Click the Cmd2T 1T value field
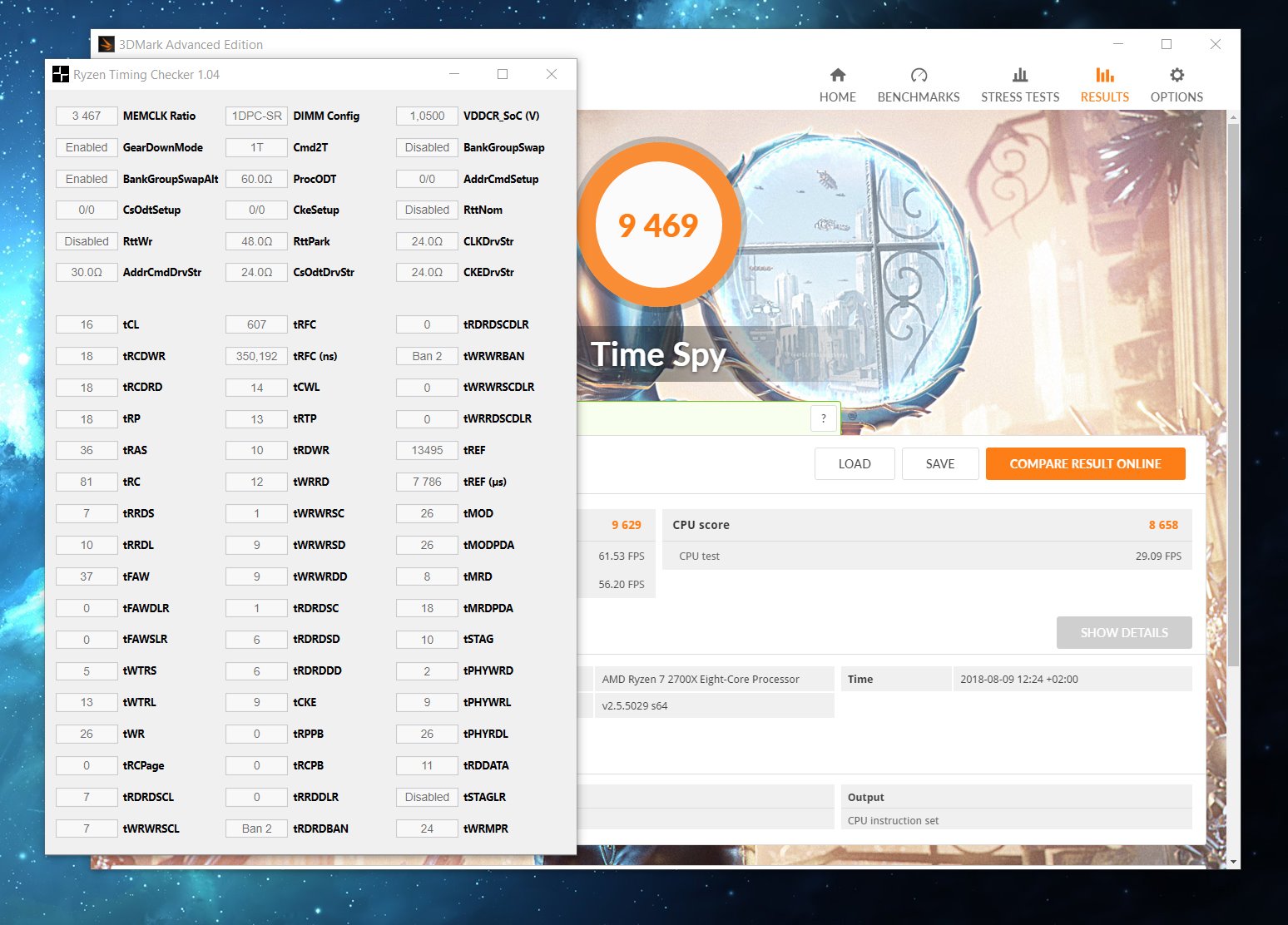Image resolution: width=1288 pixels, height=925 pixels. 256,147
